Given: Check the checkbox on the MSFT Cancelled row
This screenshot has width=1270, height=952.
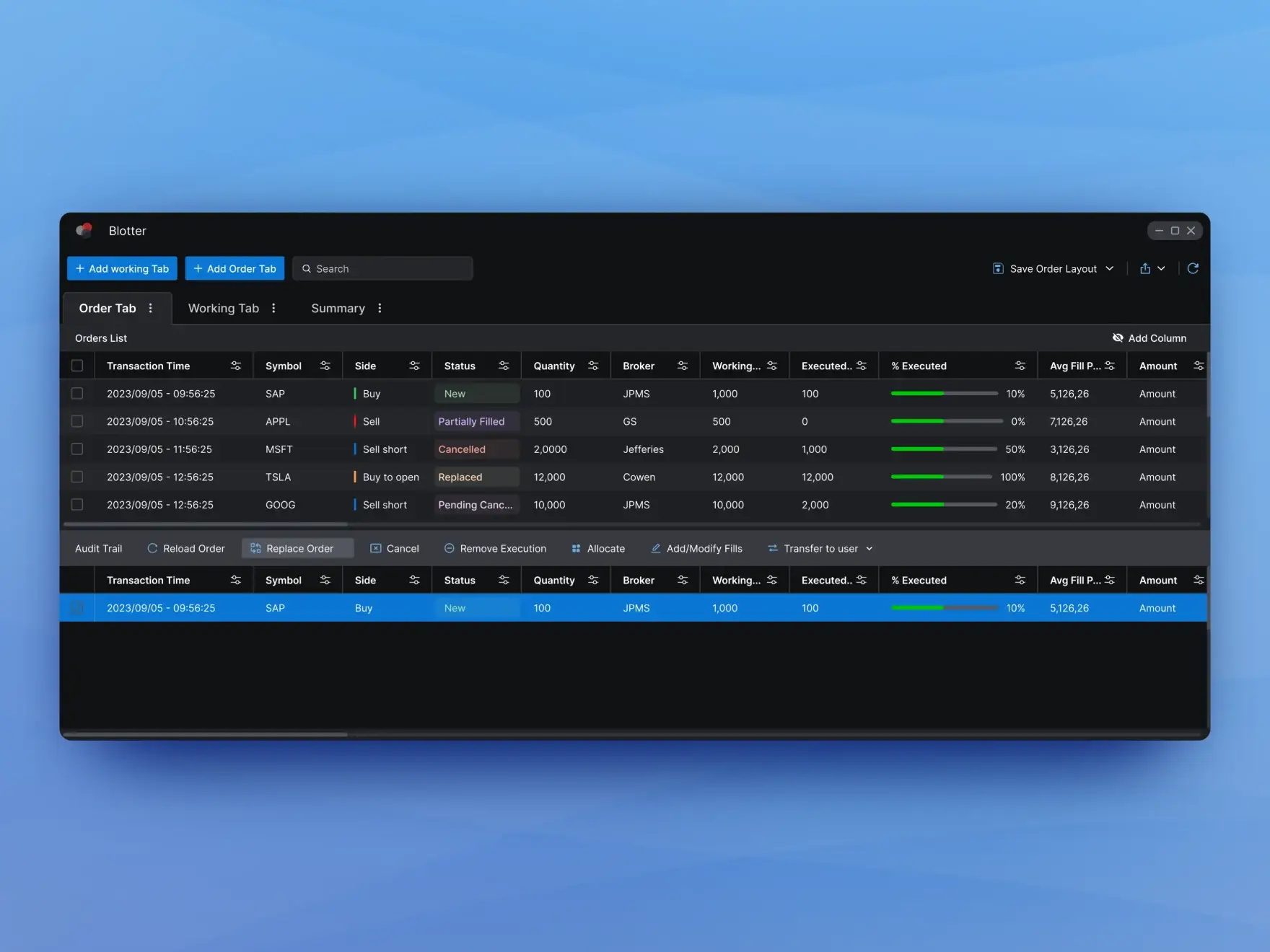Looking at the screenshot, I should pos(77,449).
